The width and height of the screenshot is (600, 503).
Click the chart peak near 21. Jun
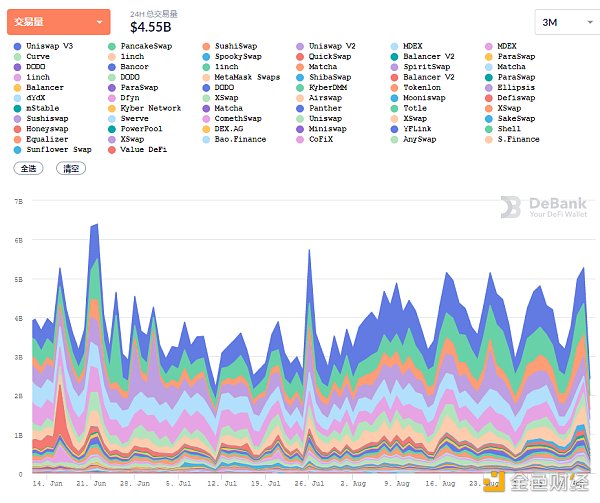tap(94, 226)
